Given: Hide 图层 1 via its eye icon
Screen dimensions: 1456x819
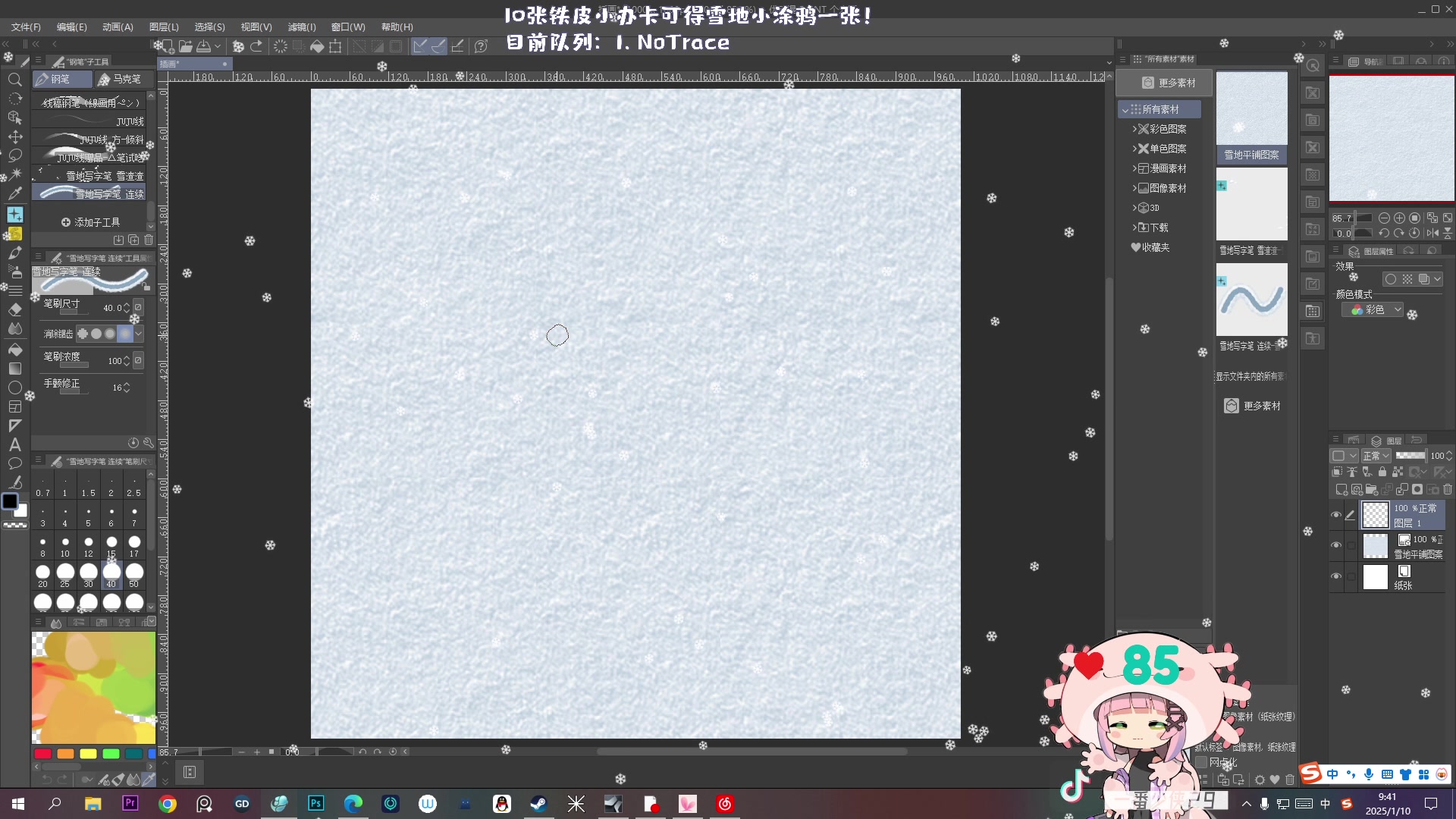Looking at the screenshot, I should 1336,515.
